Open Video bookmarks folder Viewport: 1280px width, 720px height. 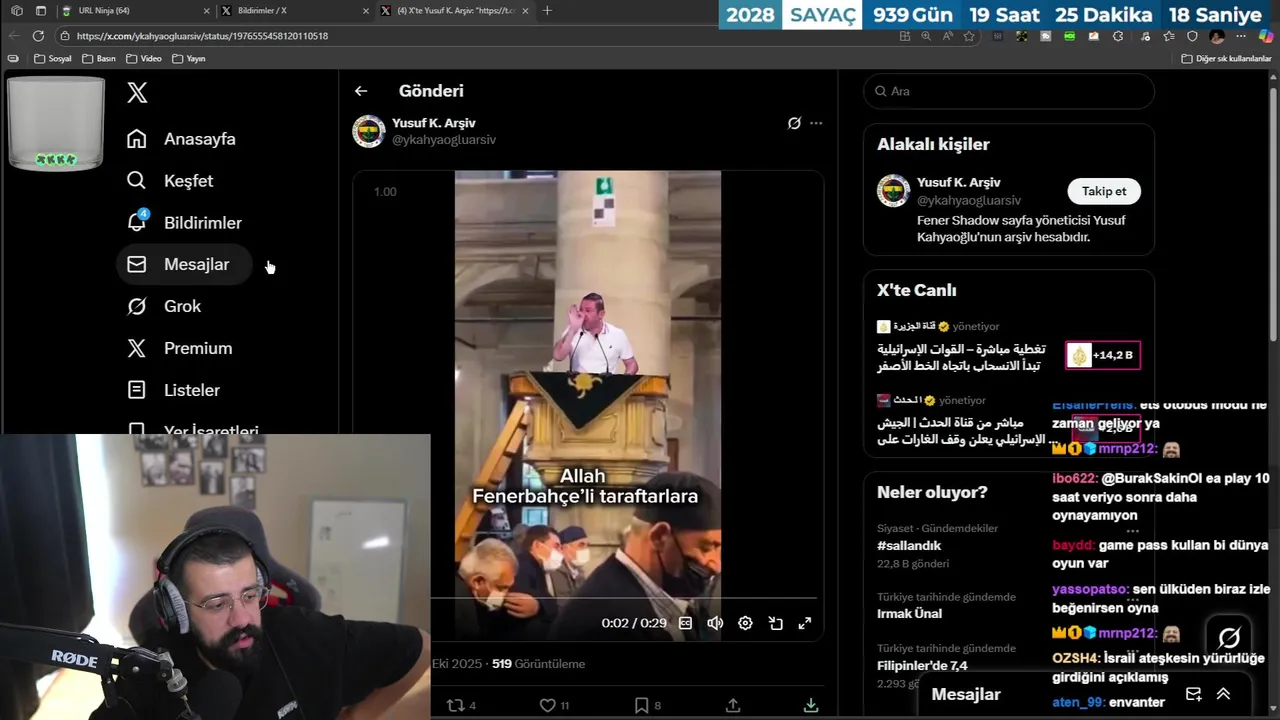(144, 59)
